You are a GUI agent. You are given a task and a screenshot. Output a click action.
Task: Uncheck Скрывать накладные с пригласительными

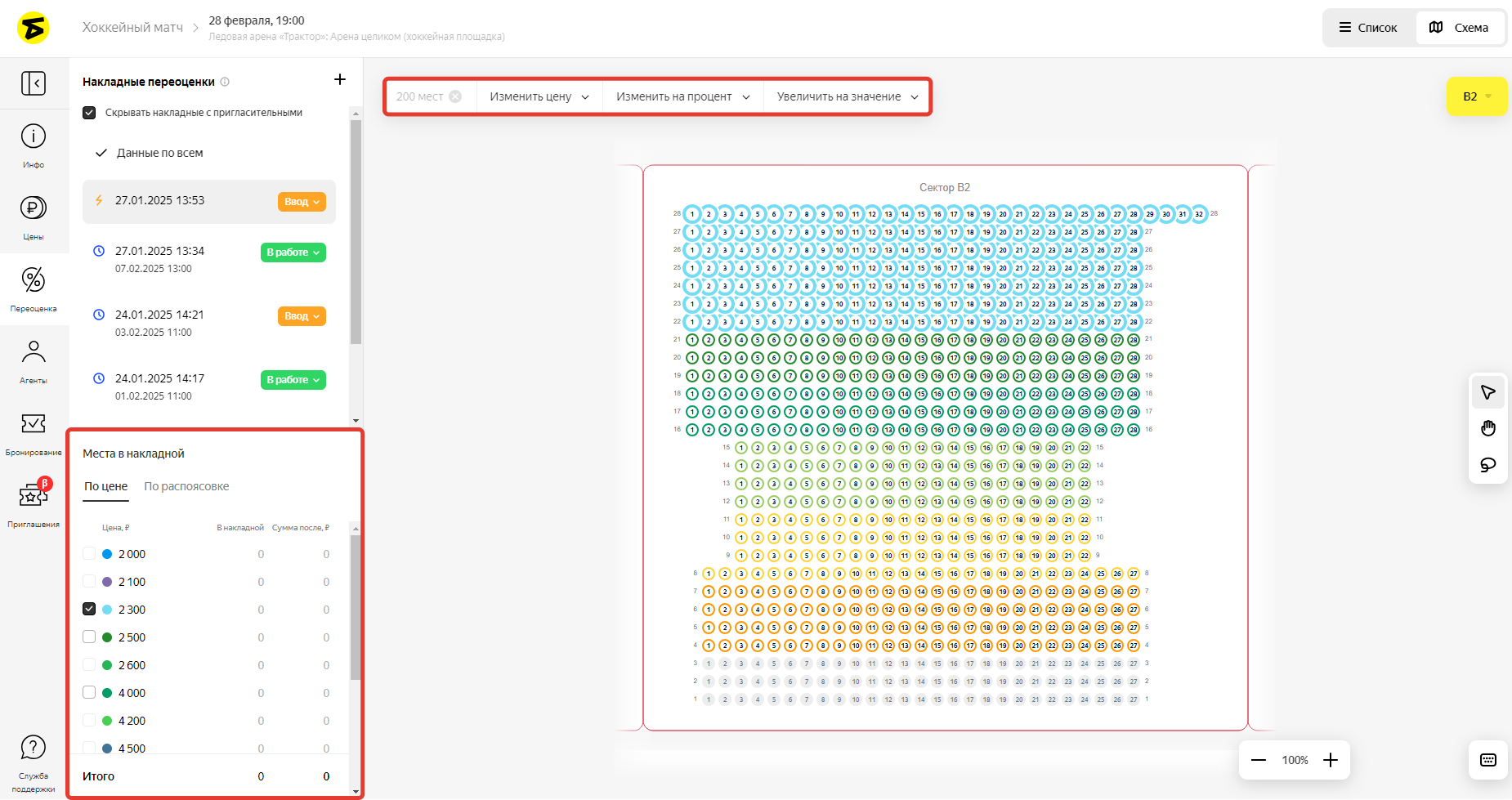coord(90,113)
